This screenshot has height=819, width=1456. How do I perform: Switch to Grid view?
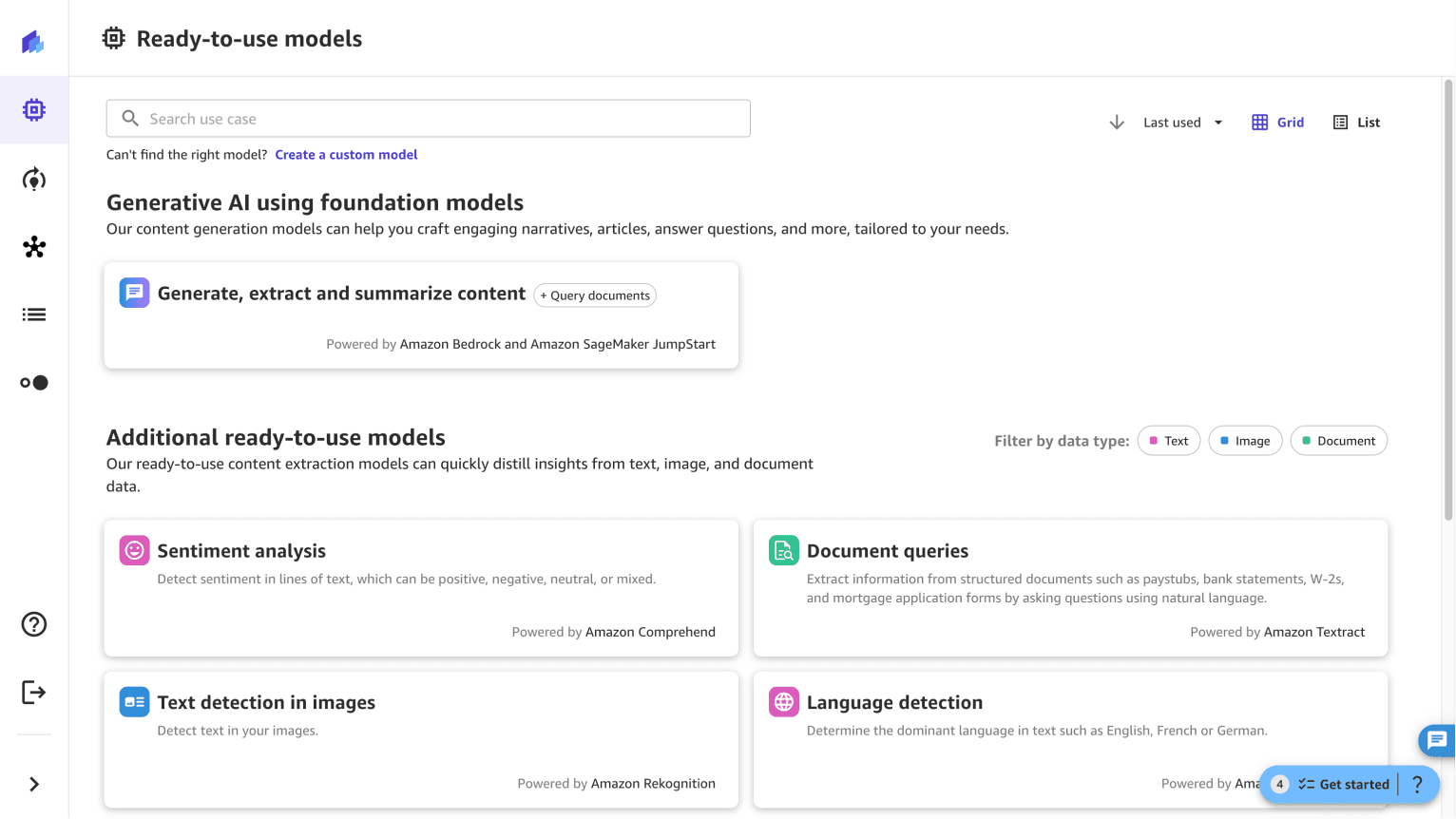[1277, 123]
